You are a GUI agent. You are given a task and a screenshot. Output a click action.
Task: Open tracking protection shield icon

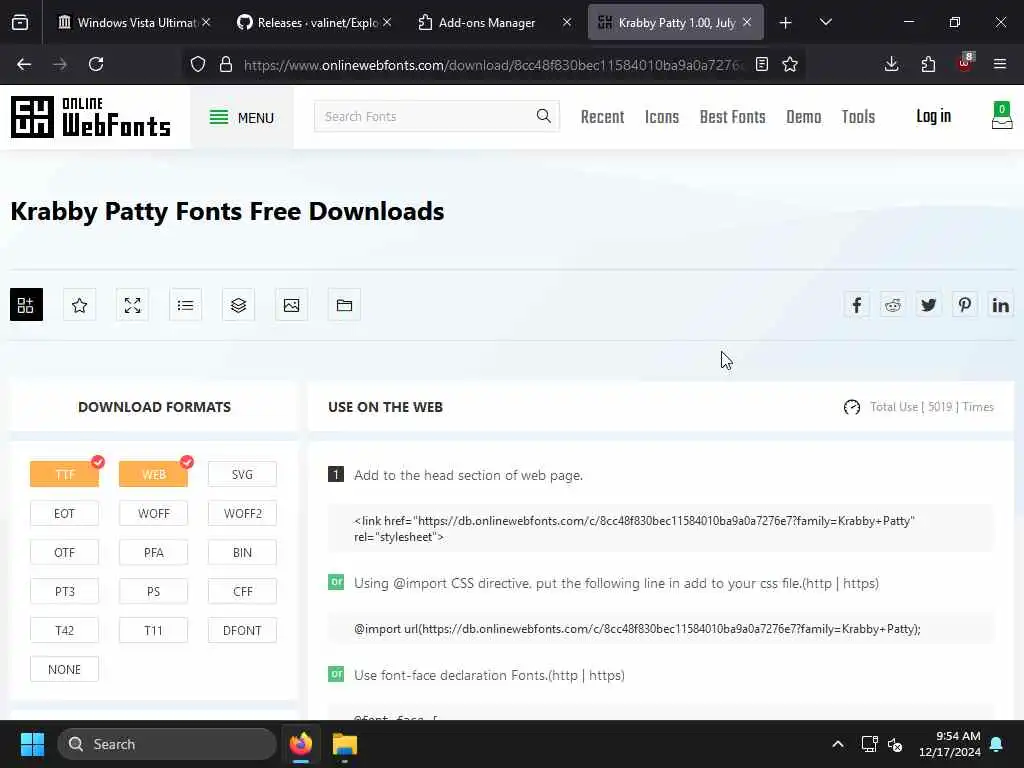pyautogui.click(x=198, y=64)
